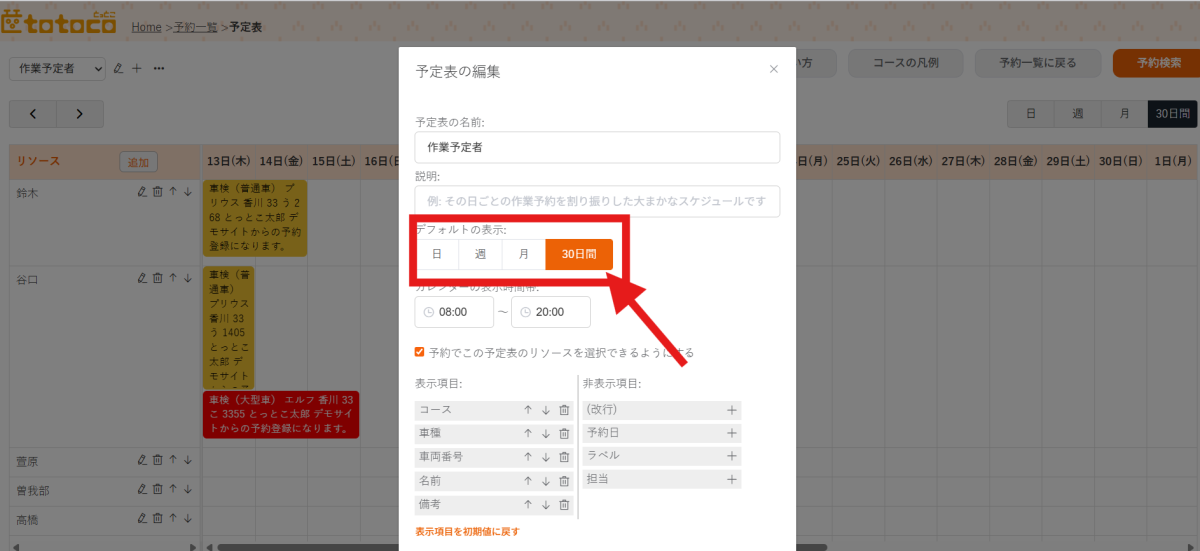The height and width of the screenshot is (551, 1200).
Task: Delete the コース display item
Action: [x=564, y=410]
